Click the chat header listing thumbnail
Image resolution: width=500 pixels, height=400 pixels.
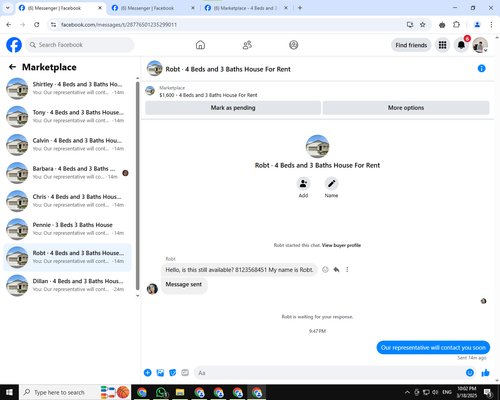click(154, 68)
